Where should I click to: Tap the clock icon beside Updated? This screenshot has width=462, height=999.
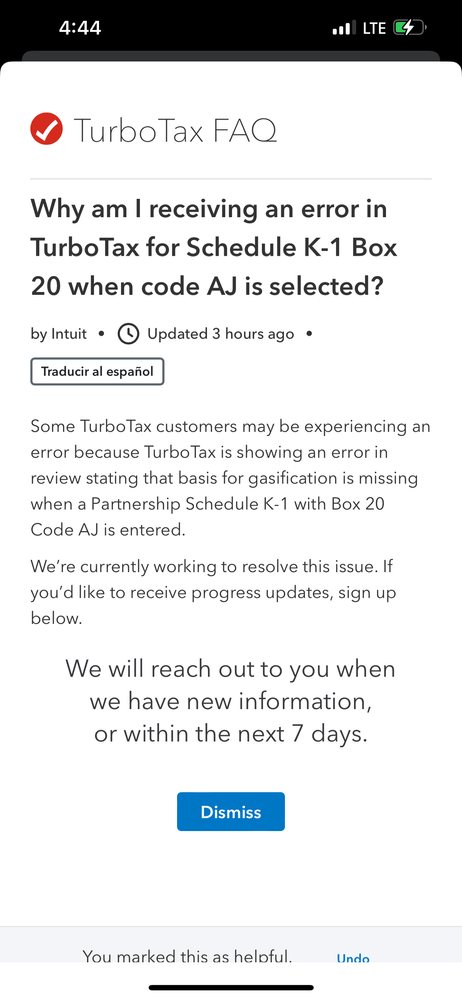pos(129,334)
